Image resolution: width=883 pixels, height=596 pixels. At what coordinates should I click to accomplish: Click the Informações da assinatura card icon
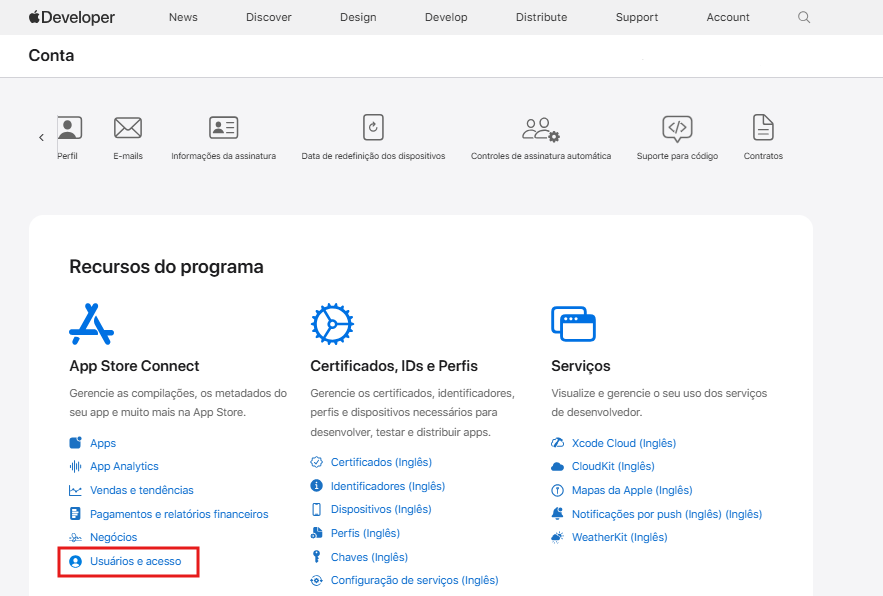click(223, 128)
